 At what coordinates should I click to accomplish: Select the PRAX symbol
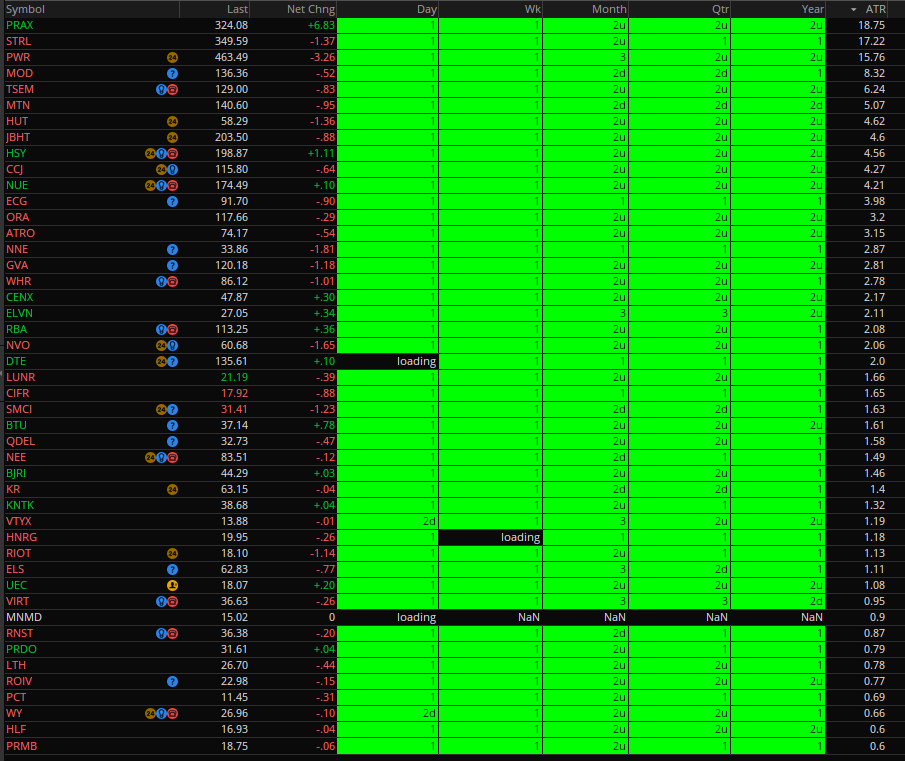(x=20, y=25)
